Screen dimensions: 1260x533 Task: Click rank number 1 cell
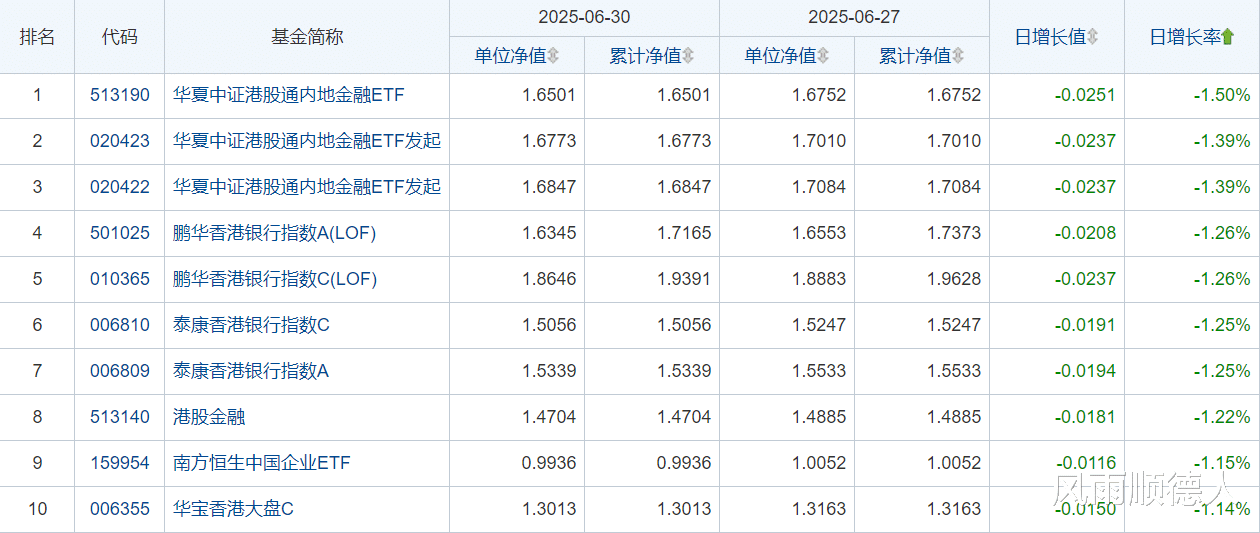[x=37, y=96]
